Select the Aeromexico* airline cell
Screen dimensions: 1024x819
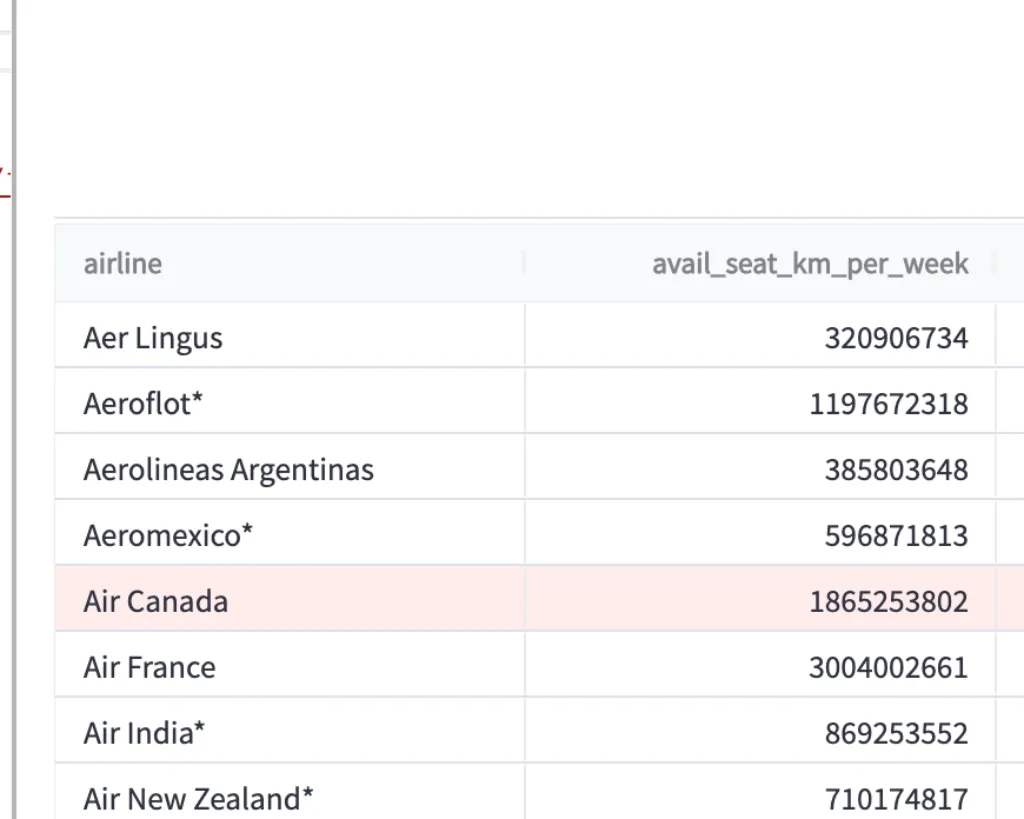tap(168, 536)
